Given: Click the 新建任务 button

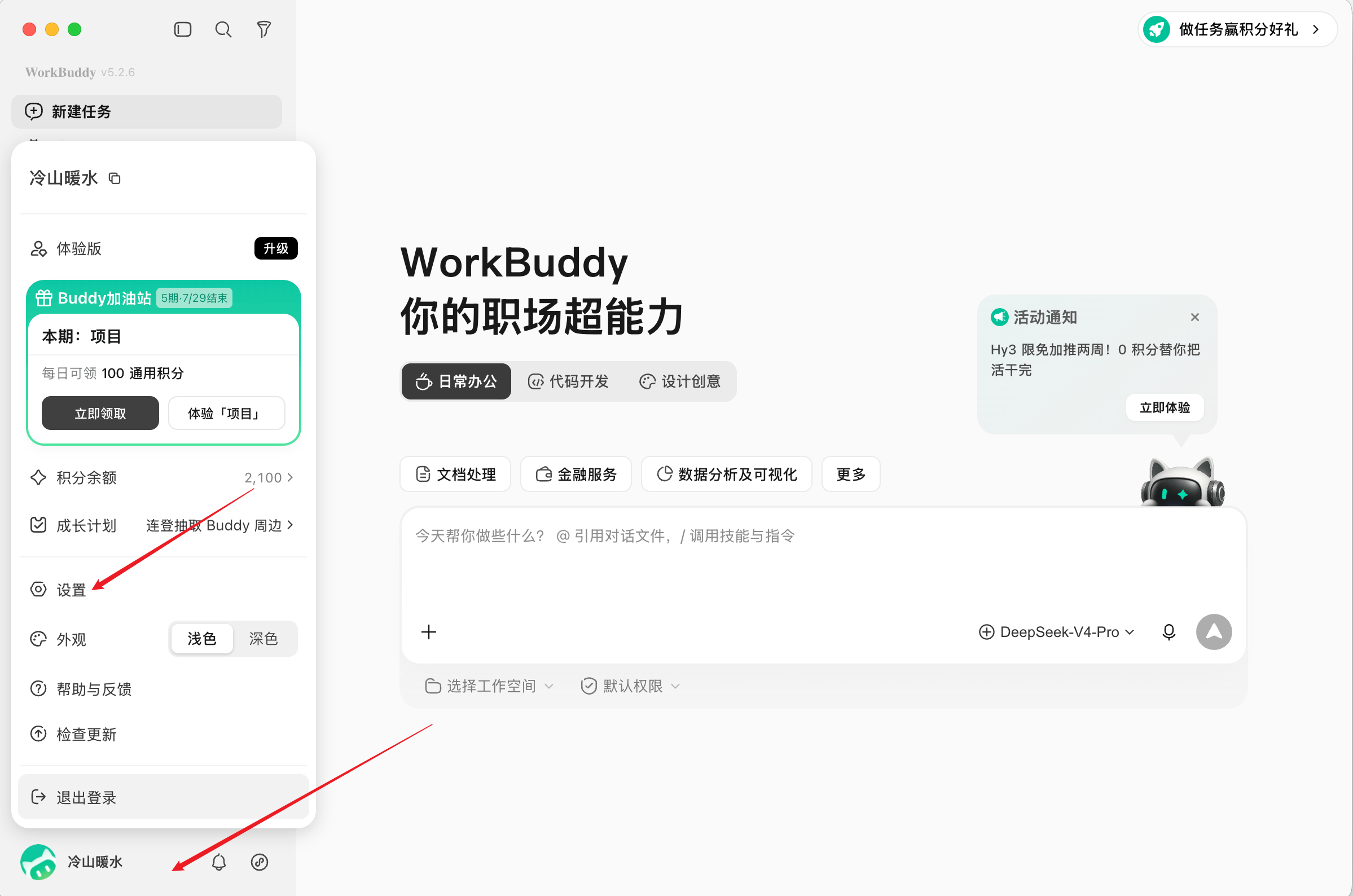Looking at the screenshot, I should [x=146, y=111].
